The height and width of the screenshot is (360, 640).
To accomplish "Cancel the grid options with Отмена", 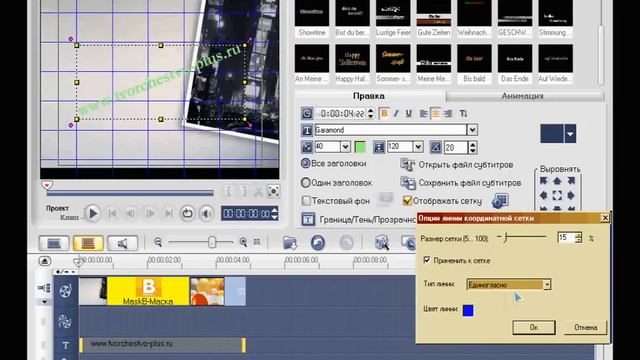I will tap(585, 327).
